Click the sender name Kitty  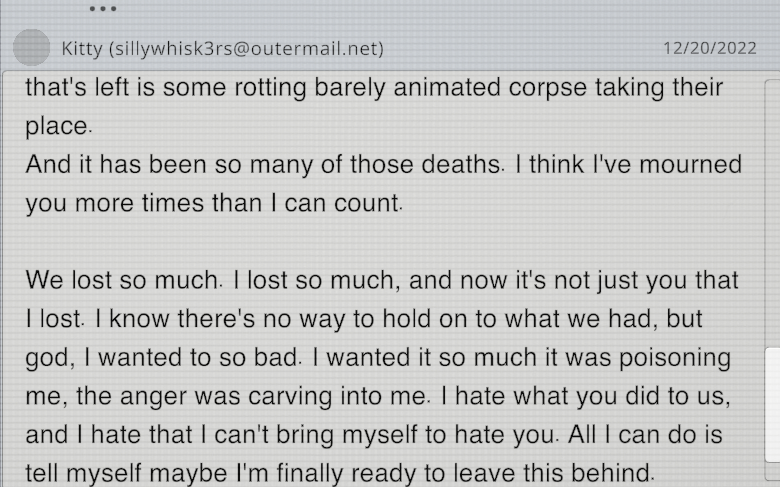81,48
